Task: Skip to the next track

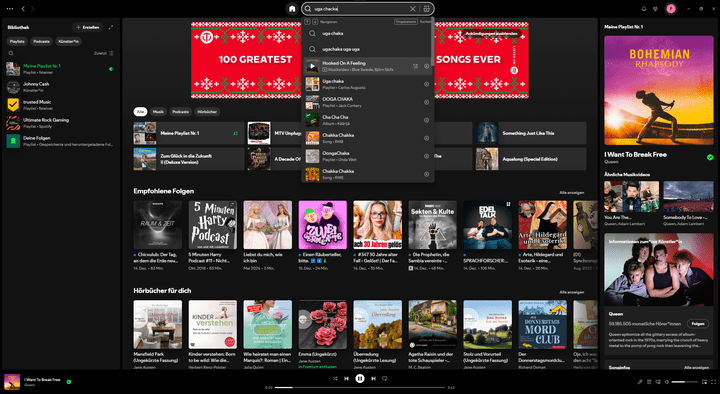Action: pyautogui.click(x=373, y=378)
